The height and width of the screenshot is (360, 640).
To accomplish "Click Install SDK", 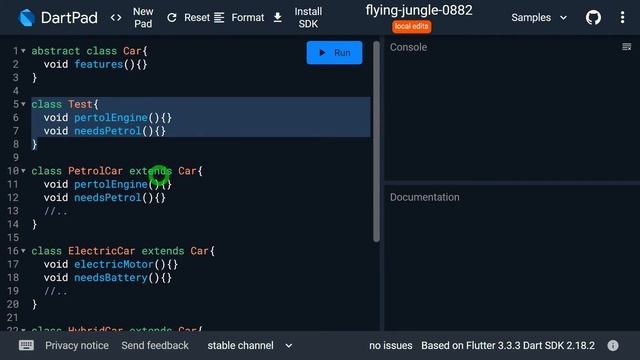I will 308,18.
